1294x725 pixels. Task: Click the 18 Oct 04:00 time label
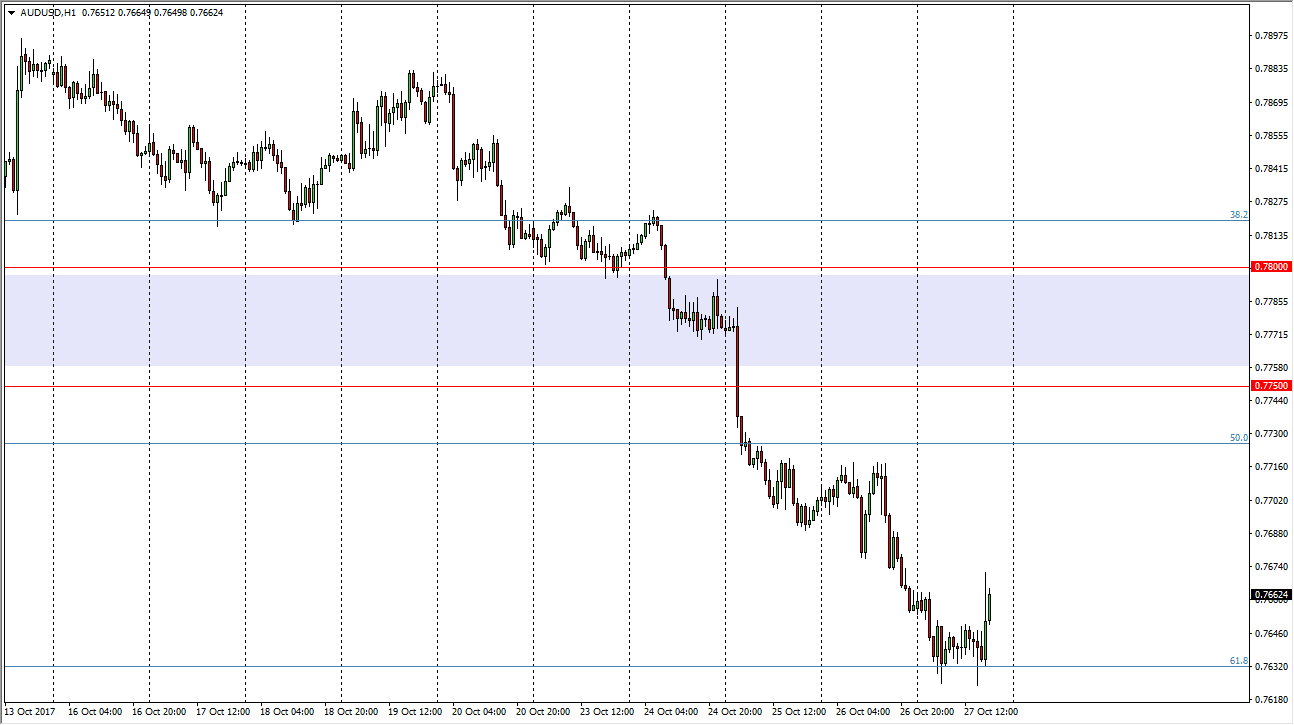tap(285, 712)
